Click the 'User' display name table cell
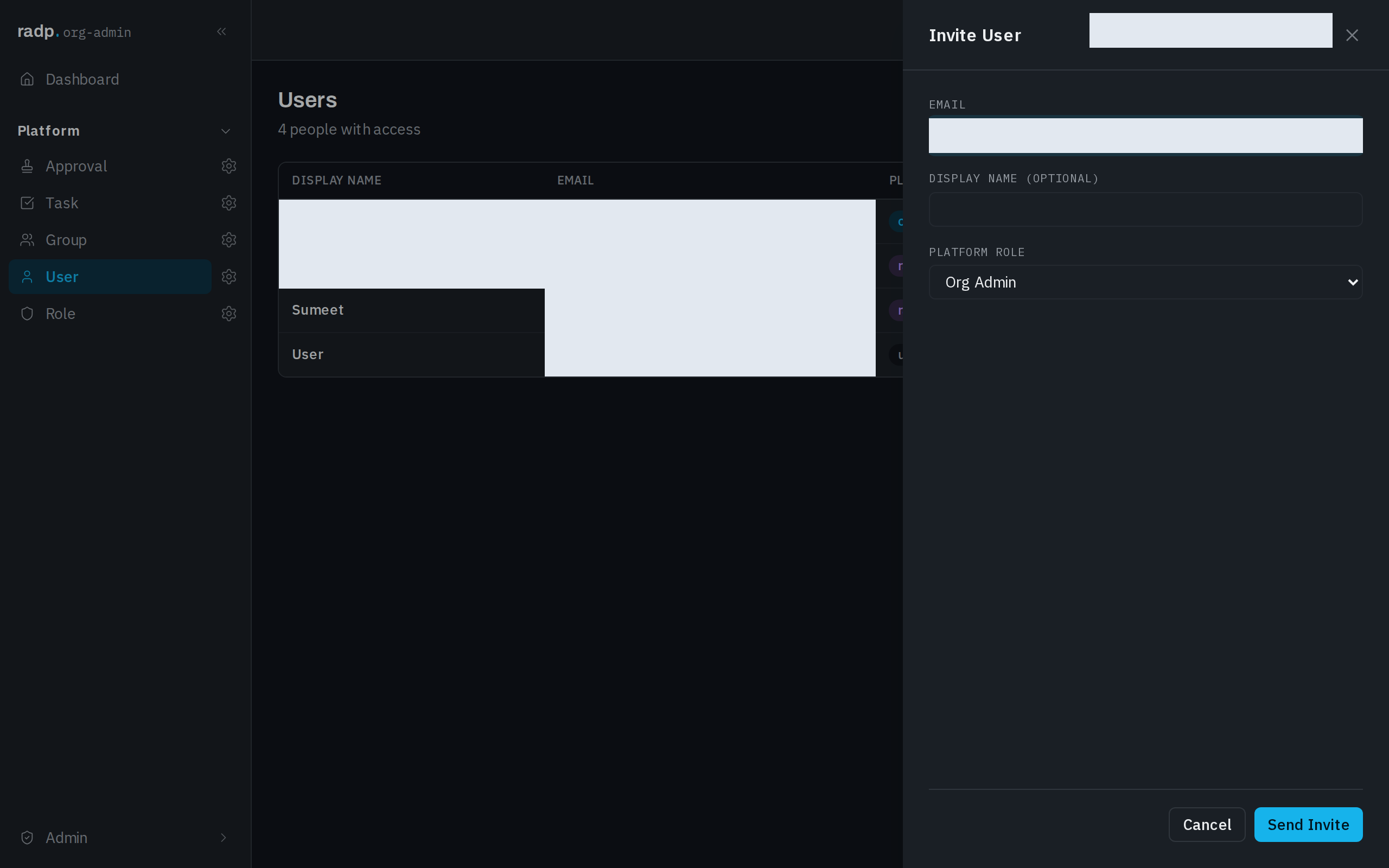This screenshot has width=1389, height=868. pos(411,354)
